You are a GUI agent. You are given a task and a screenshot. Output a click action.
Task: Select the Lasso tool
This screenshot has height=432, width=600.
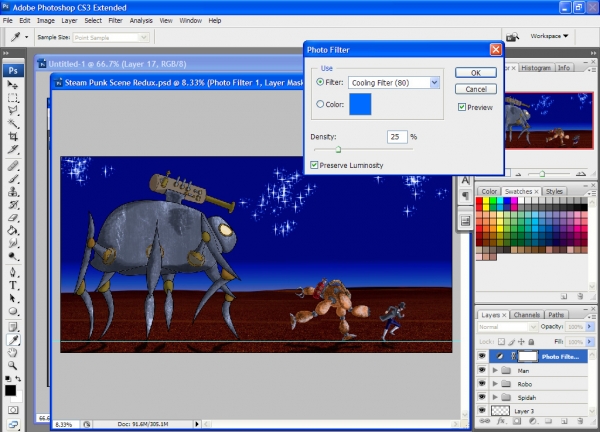coord(13,111)
